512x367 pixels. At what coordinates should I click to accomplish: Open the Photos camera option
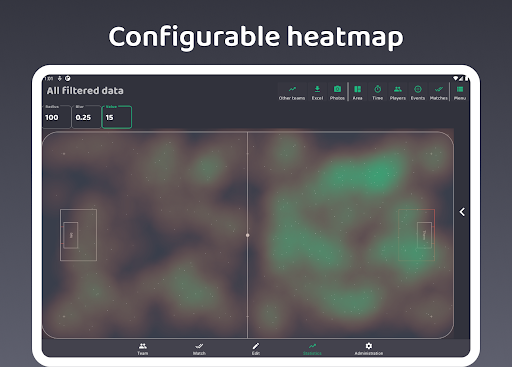pos(337,92)
